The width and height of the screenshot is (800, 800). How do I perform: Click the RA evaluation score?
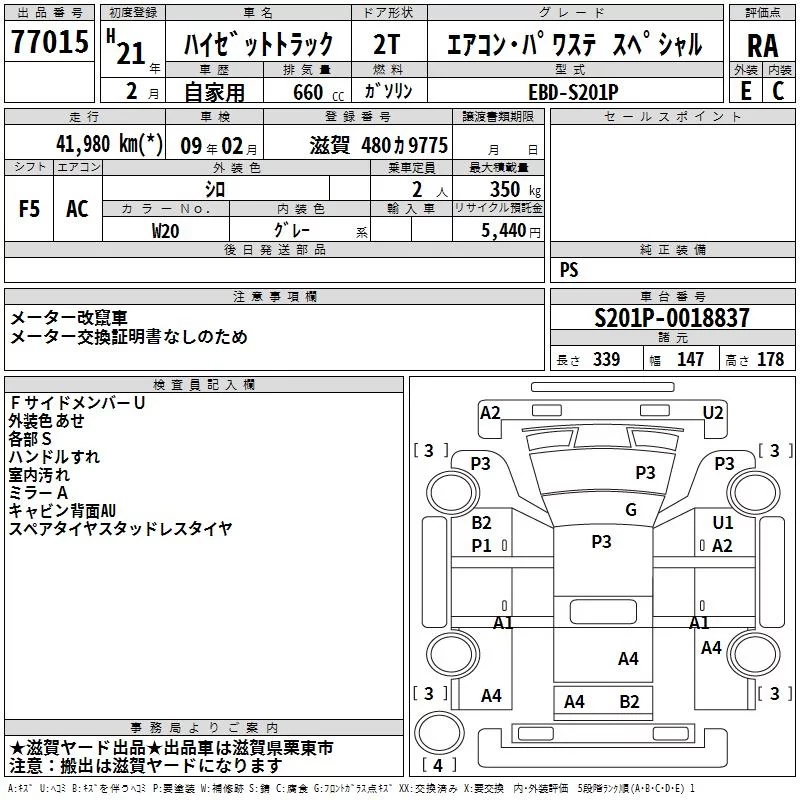pyautogui.click(x=763, y=45)
